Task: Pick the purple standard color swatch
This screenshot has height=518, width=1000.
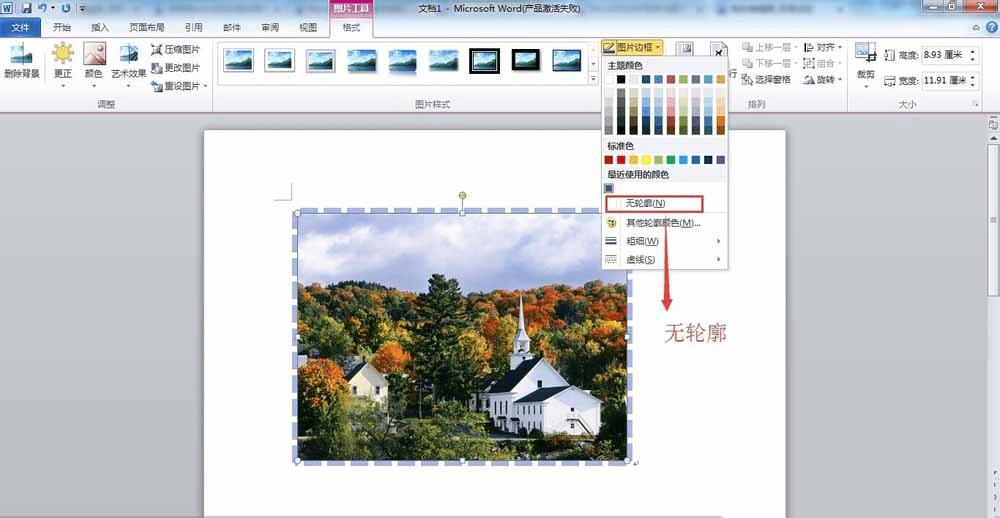Action: tap(721, 160)
